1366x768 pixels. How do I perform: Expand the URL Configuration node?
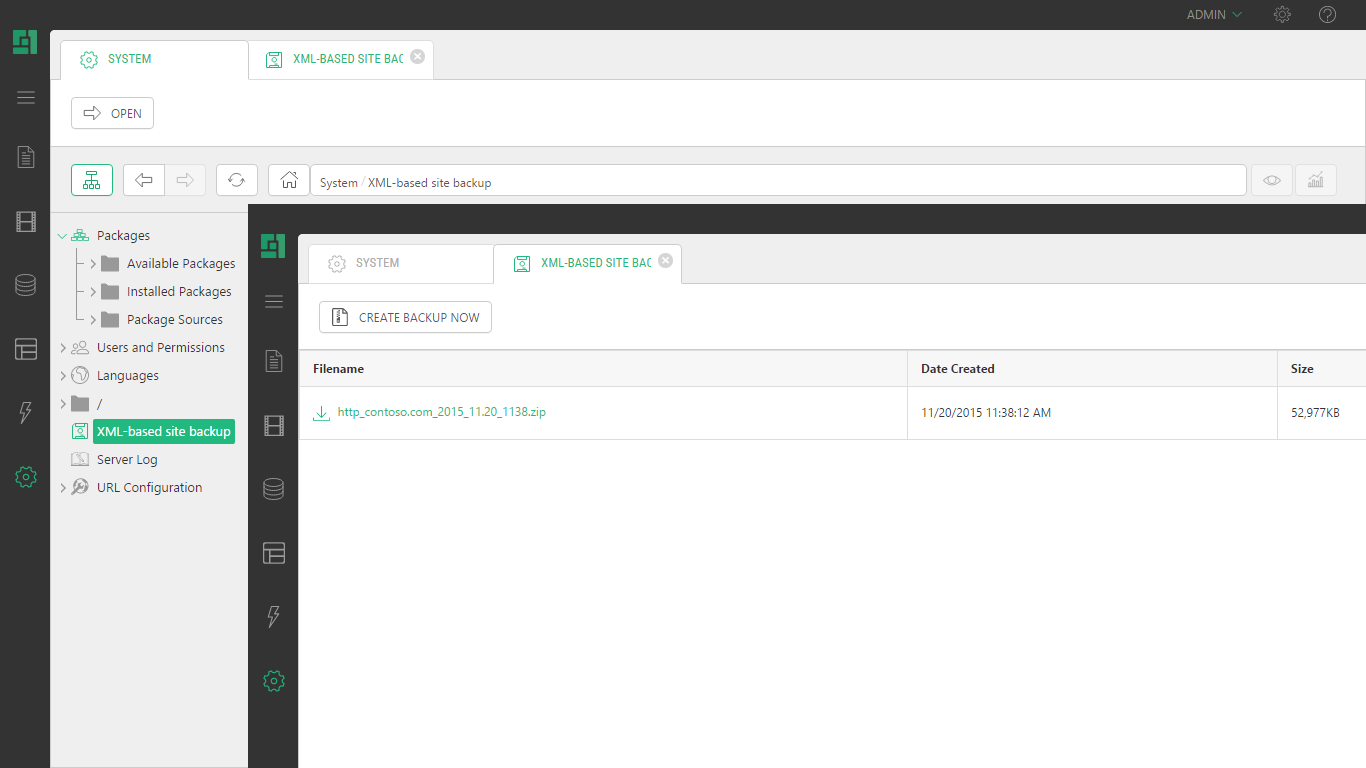pos(63,488)
